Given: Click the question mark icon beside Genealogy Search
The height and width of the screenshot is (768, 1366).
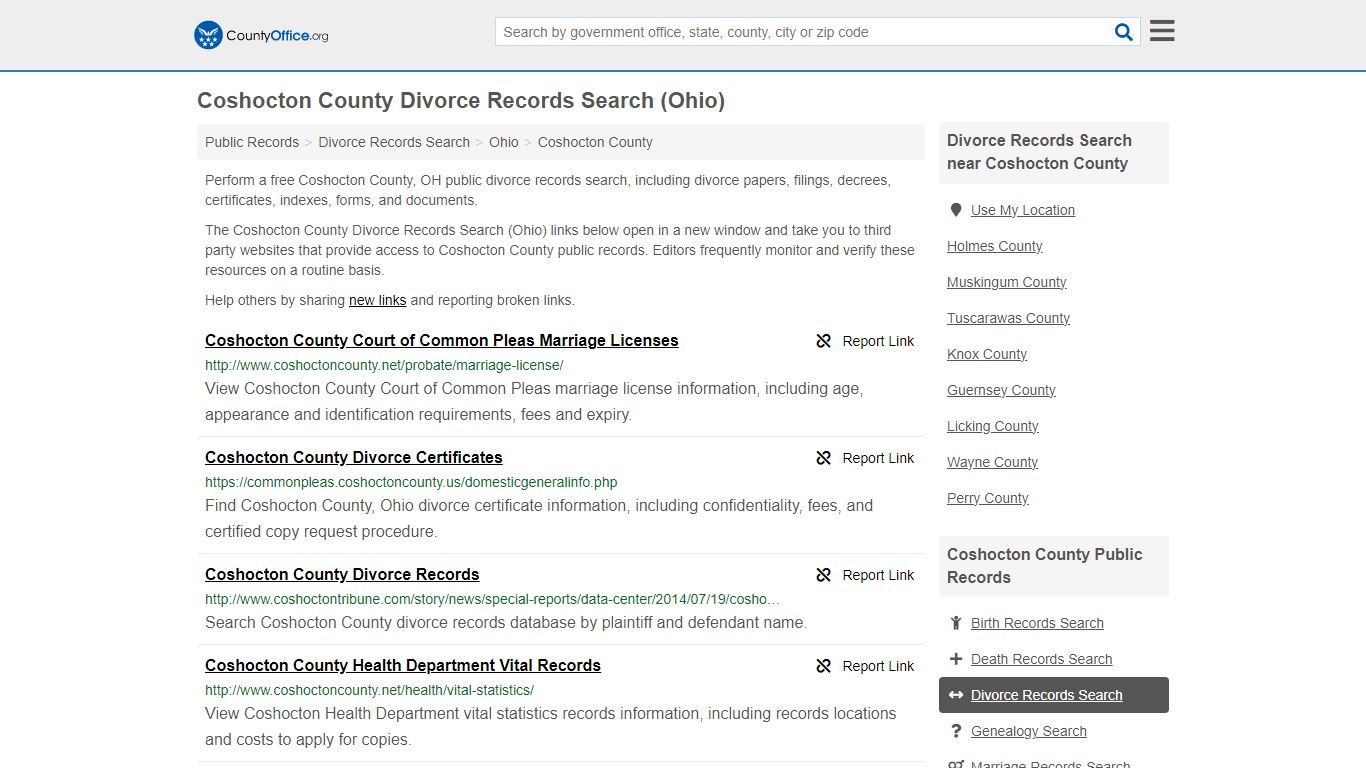Looking at the screenshot, I should (956, 731).
